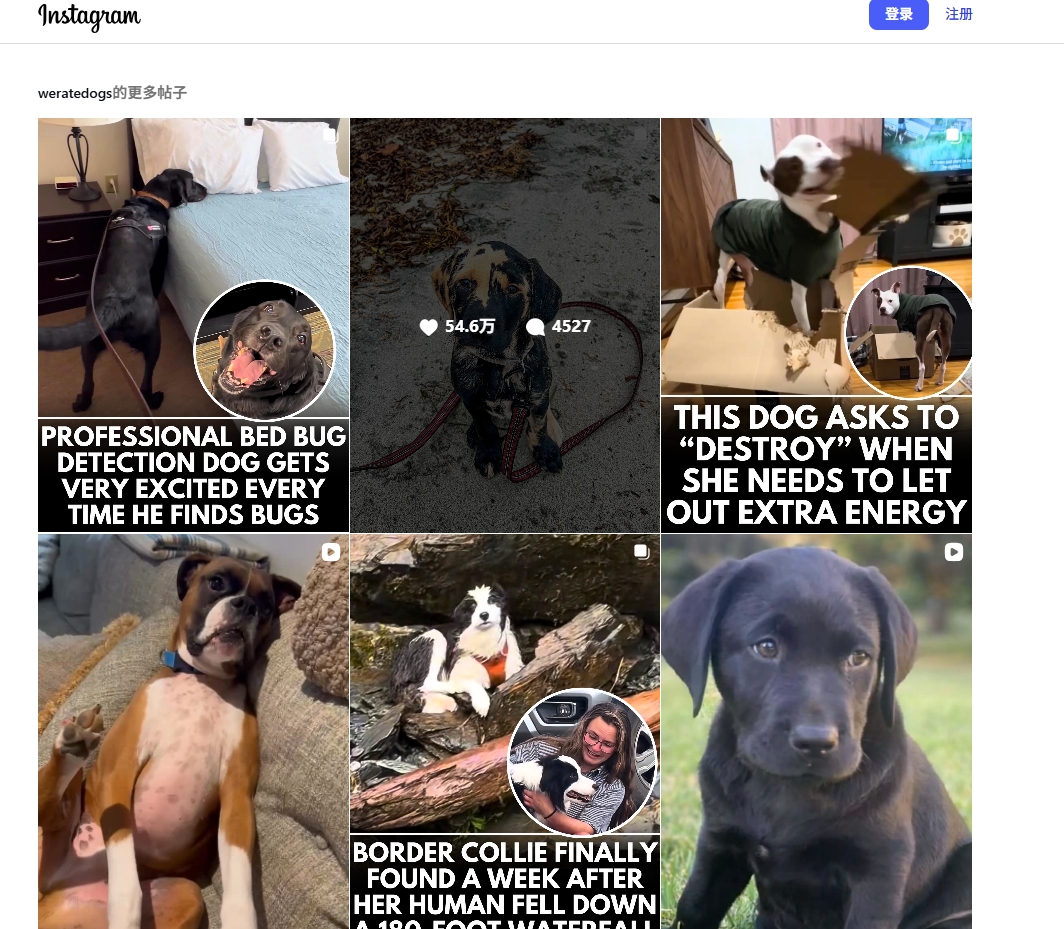Image resolution: width=1064 pixels, height=929 pixels.
Task: Click the reel icon on boxer dog post
Action: point(330,552)
